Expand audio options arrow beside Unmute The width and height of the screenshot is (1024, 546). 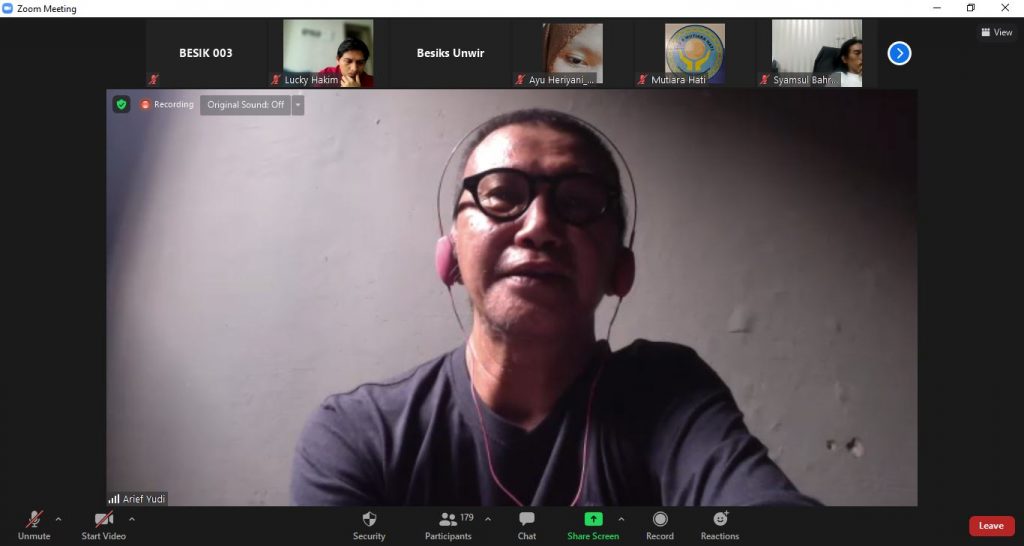pyautogui.click(x=58, y=519)
